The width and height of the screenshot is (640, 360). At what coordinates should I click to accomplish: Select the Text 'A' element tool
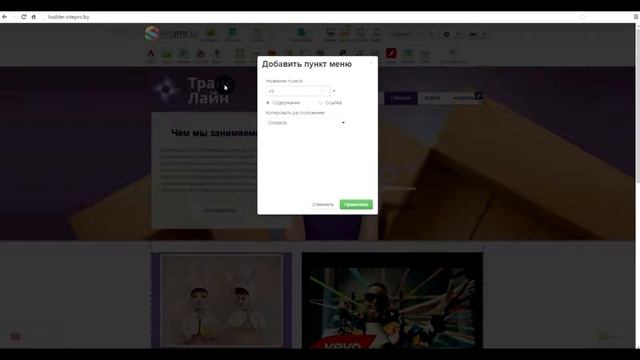tap(151, 55)
